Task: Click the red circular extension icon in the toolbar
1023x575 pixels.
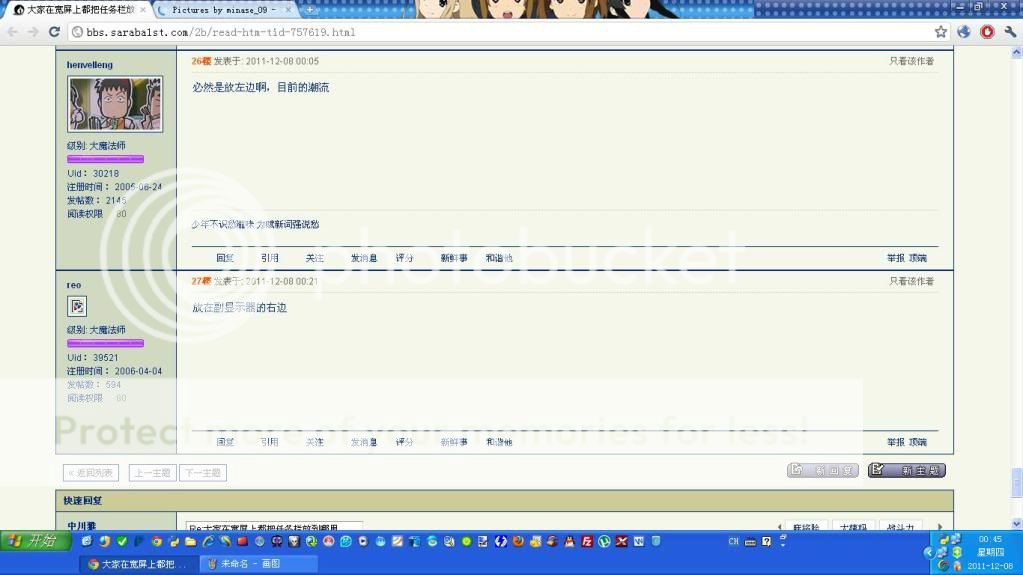Action: pos(987,32)
